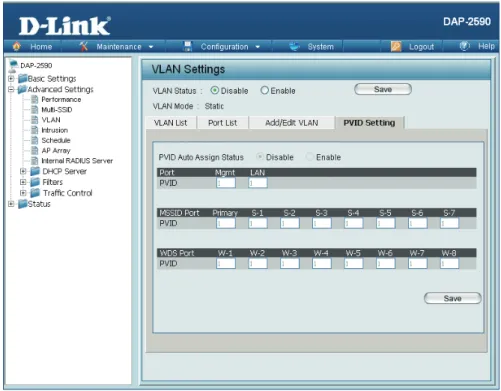
Task: Click the Multi-SSID page icon
Action: pyautogui.click(x=34, y=110)
